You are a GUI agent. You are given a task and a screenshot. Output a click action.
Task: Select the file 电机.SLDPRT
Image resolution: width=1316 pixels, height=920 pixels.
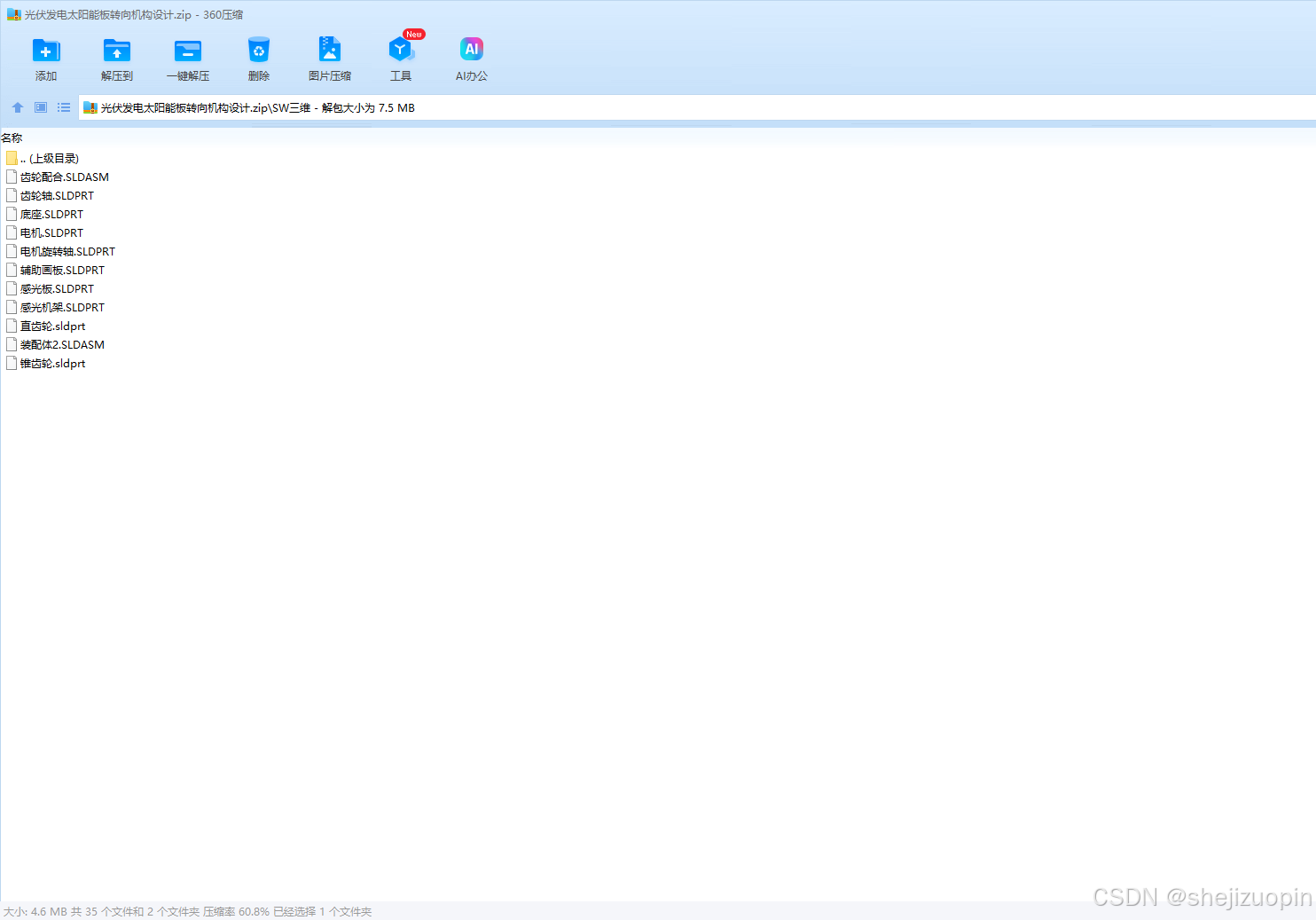pos(51,233)
